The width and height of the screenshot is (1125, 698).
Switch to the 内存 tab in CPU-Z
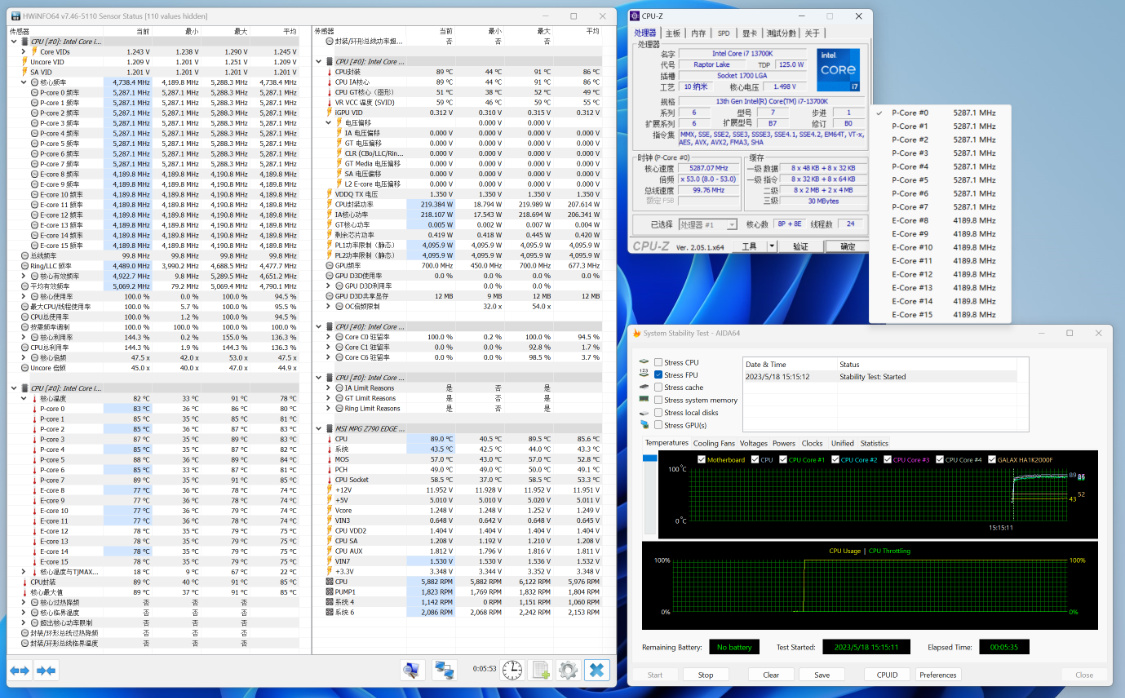[698, 33]
